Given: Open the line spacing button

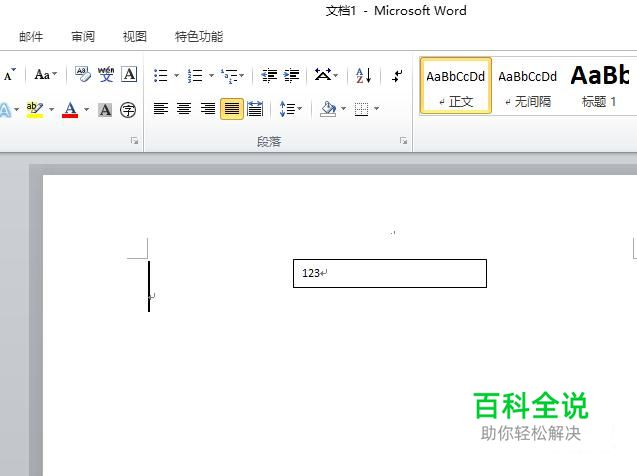Looking at the screenshot, I should [290, 109].
